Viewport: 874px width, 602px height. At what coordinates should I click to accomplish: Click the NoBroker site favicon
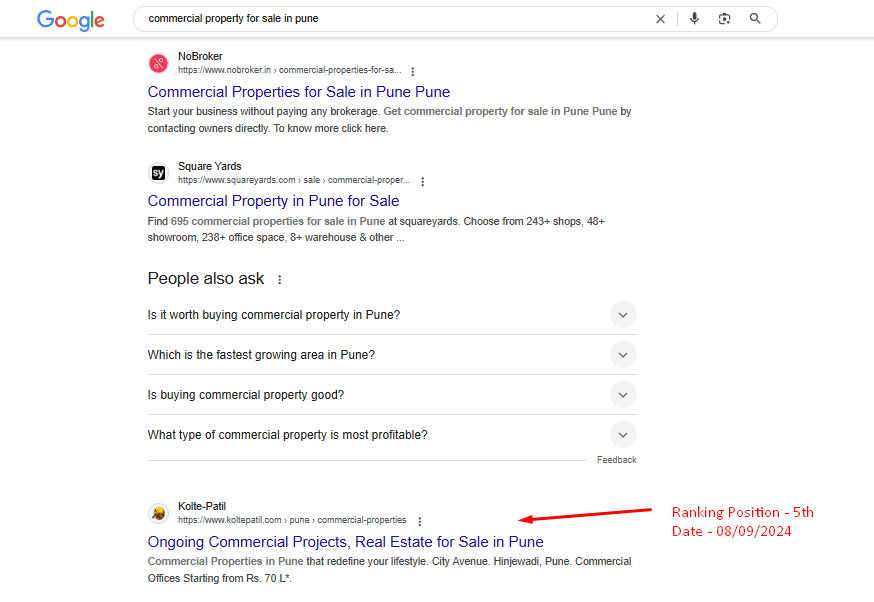tap(158, 64)
